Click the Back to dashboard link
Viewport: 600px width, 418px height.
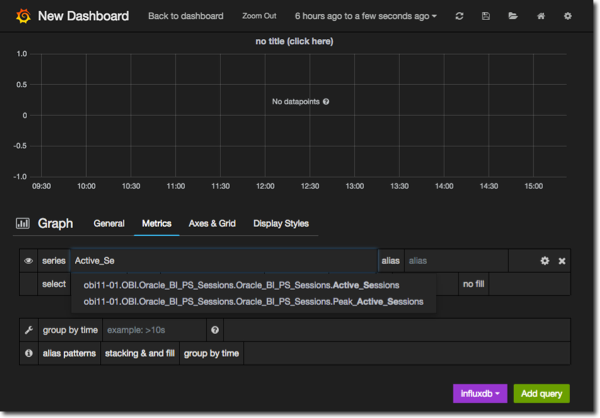pyautogui.click(x=186, y=17)
